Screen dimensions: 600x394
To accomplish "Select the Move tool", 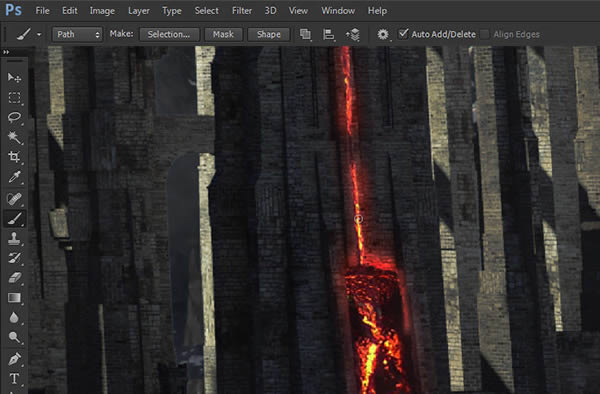I will click(x=14, y=78).
